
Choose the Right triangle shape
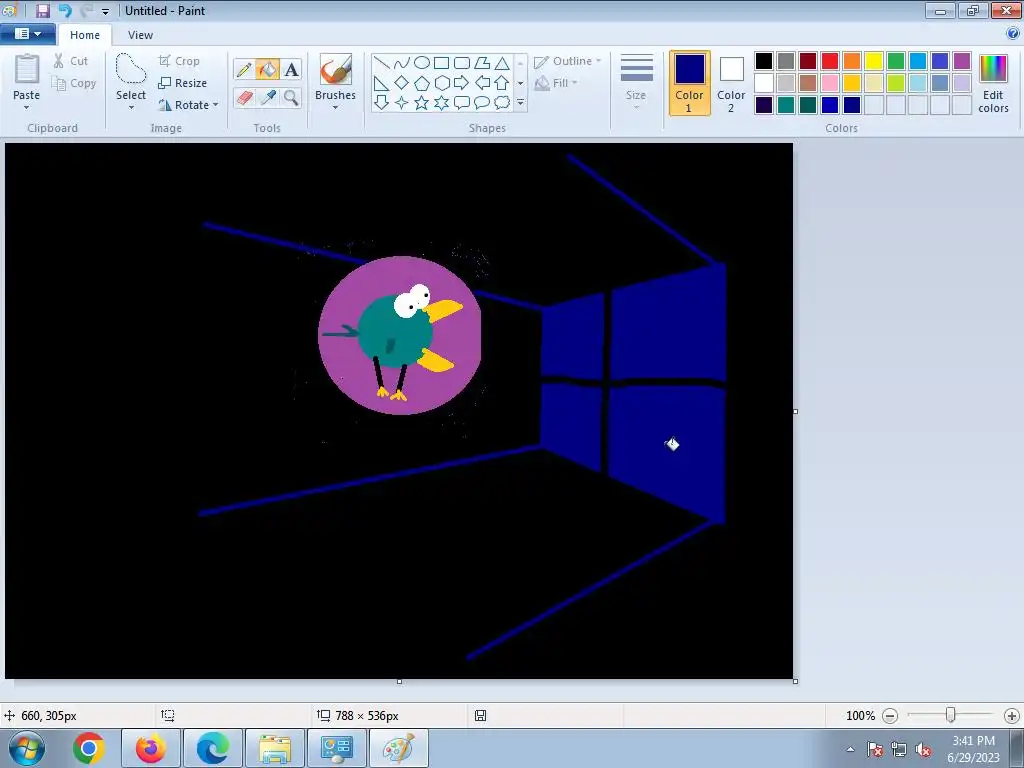pos(382,83)
